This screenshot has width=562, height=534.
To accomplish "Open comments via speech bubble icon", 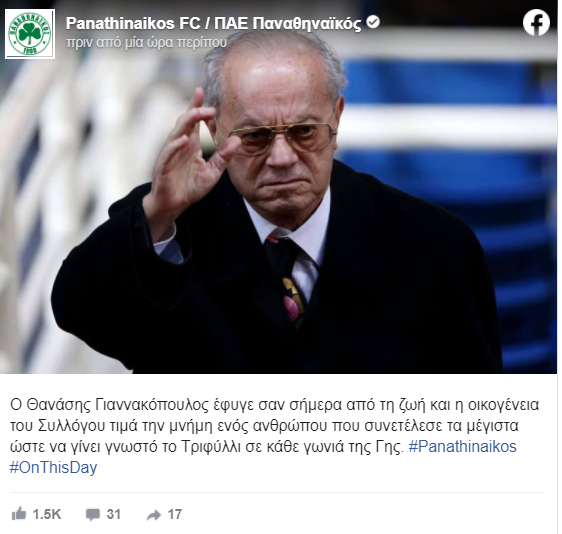I will [93, 514].
